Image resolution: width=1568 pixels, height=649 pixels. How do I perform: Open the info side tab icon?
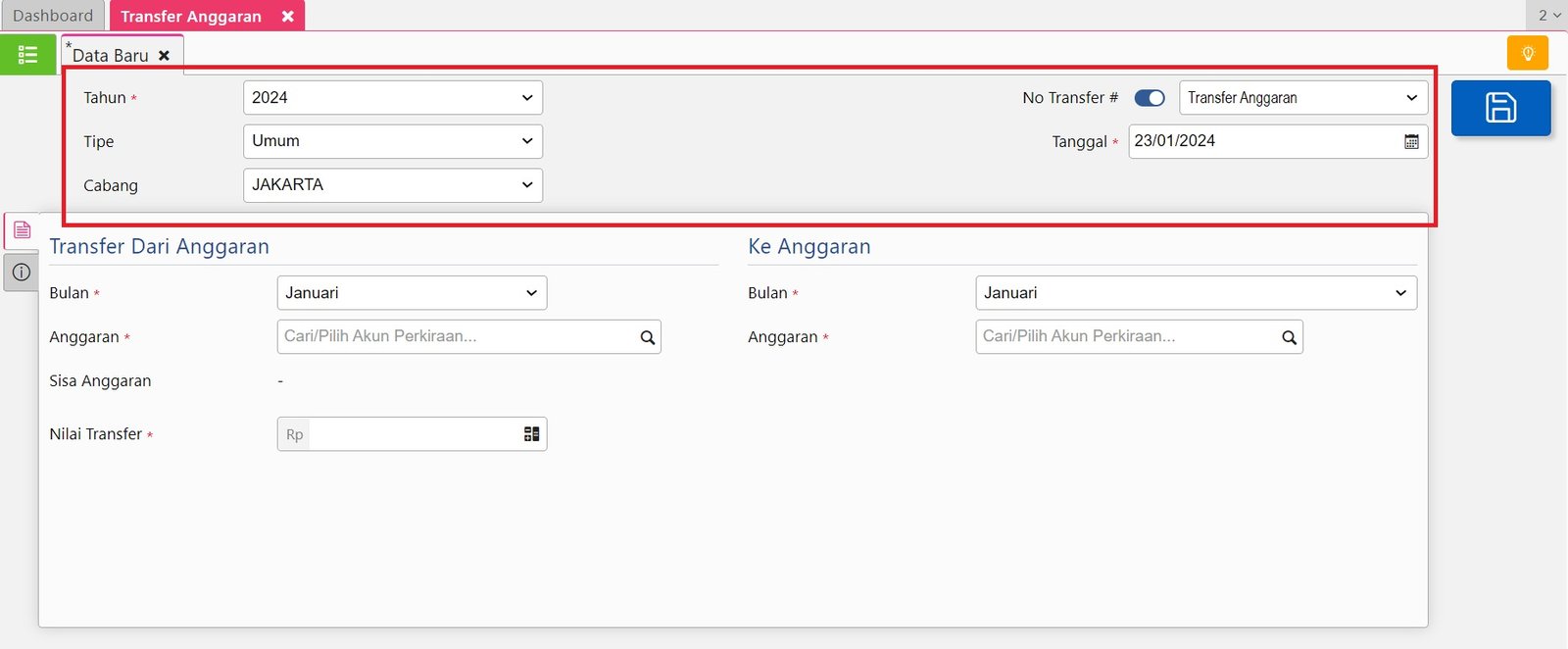point(22,273)
